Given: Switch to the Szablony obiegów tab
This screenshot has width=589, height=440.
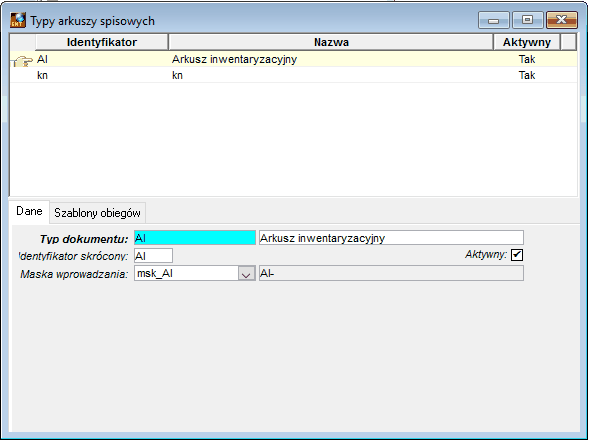Looking at the screenshot, I should click(97, 213).
